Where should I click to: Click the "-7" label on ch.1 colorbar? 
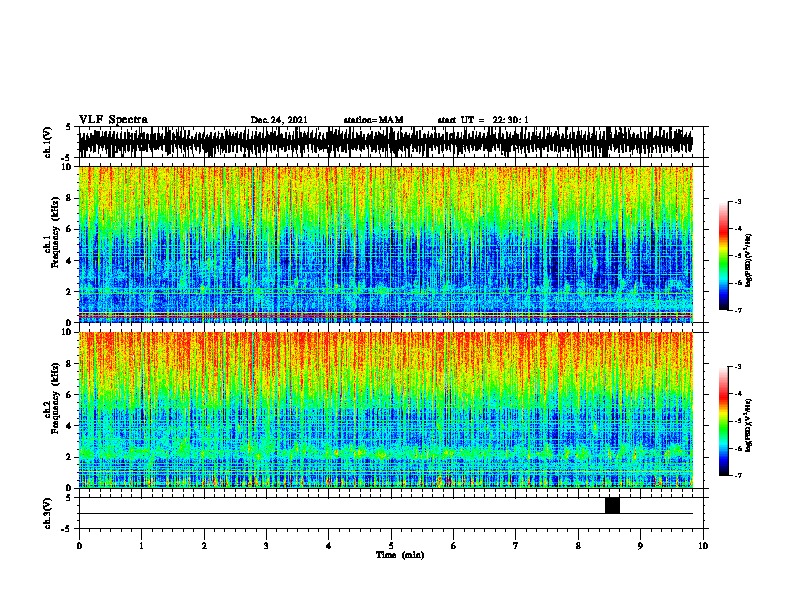737,310
